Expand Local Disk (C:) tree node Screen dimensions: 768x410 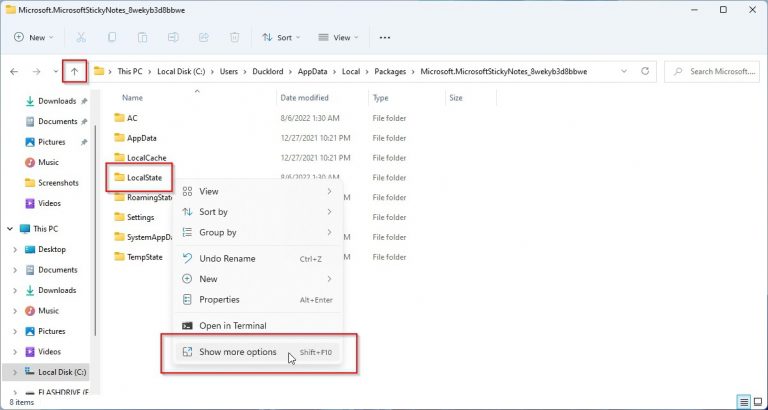(15, 372)
